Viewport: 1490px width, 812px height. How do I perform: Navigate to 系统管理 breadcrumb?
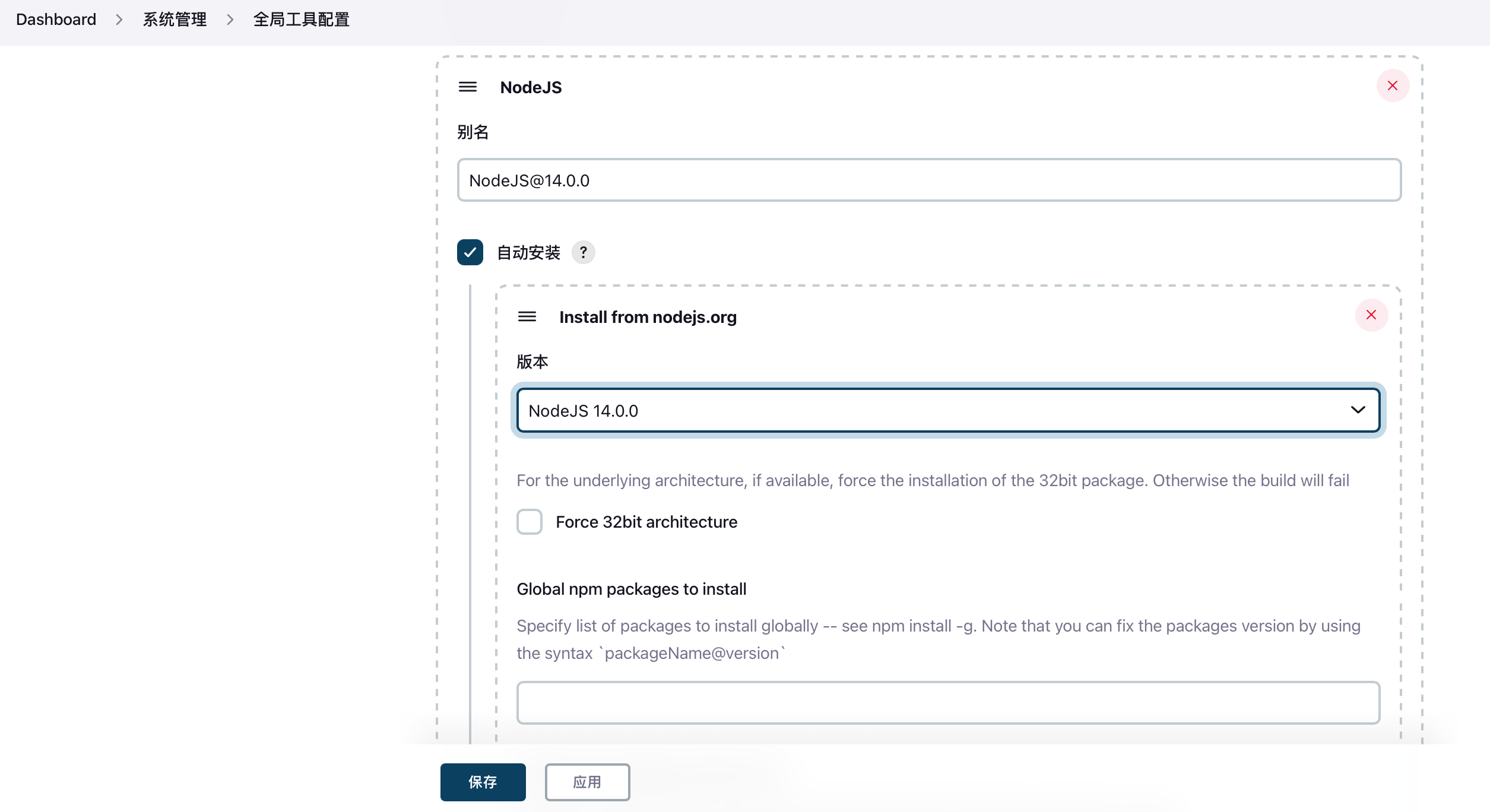click(175, 20)
